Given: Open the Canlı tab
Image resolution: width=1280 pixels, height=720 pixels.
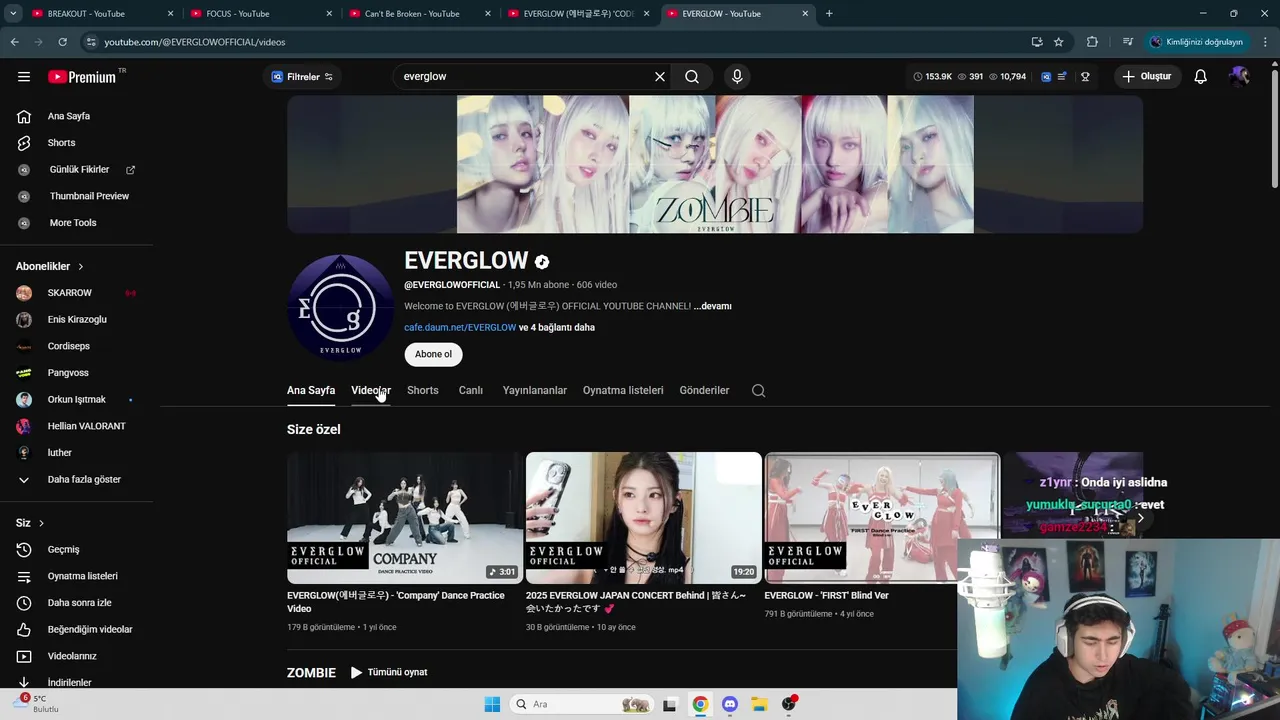Looking at the screenshot, I should [x=471, y=391].
